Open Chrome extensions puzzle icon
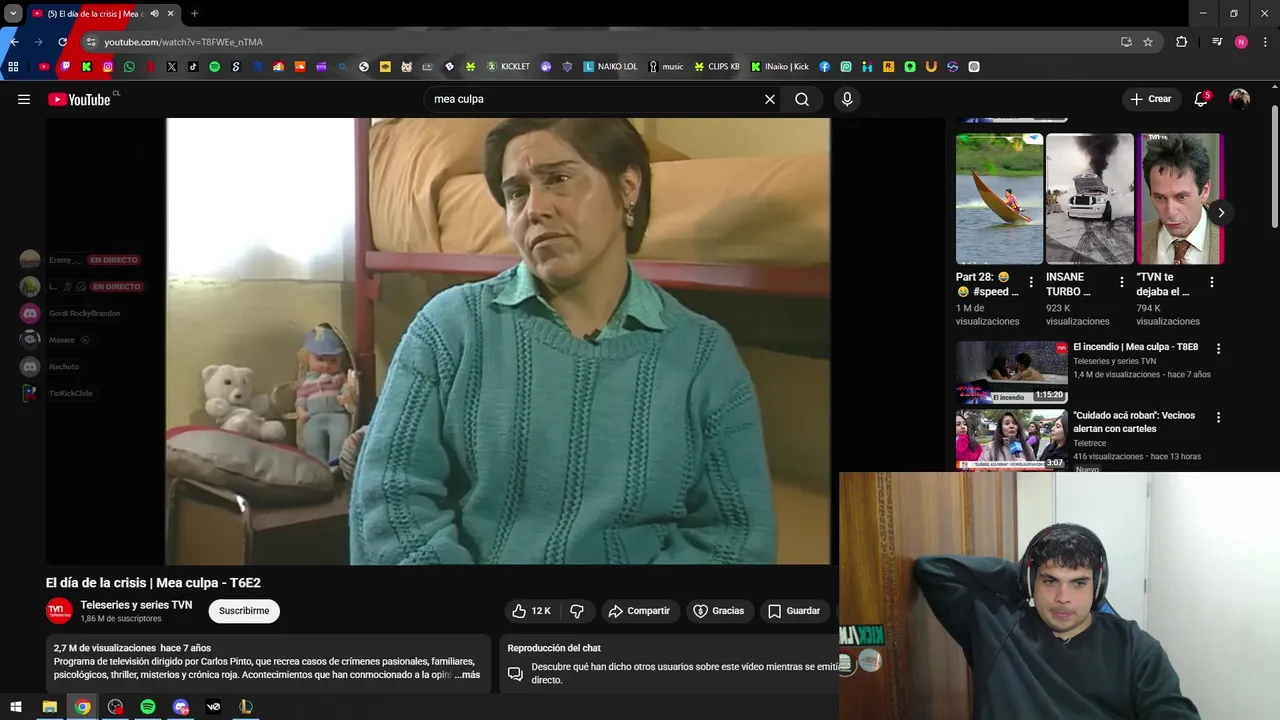This screenshot has width=1280, height=720. point(1182,42)
